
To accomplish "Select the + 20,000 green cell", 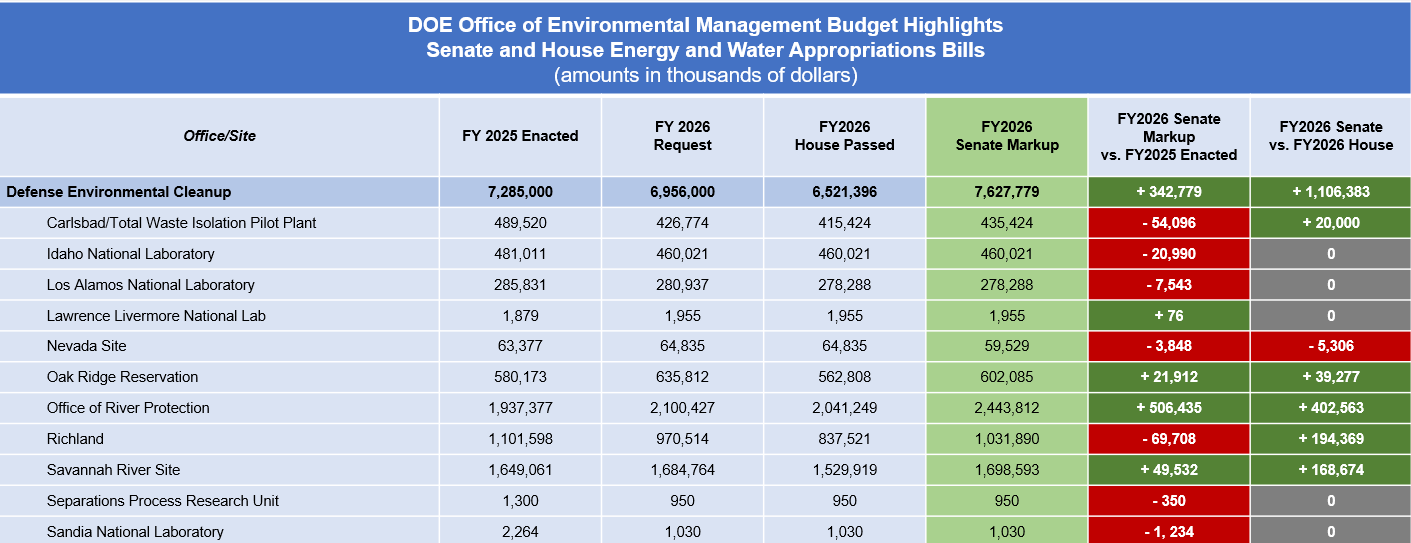I will (1331, 223).
